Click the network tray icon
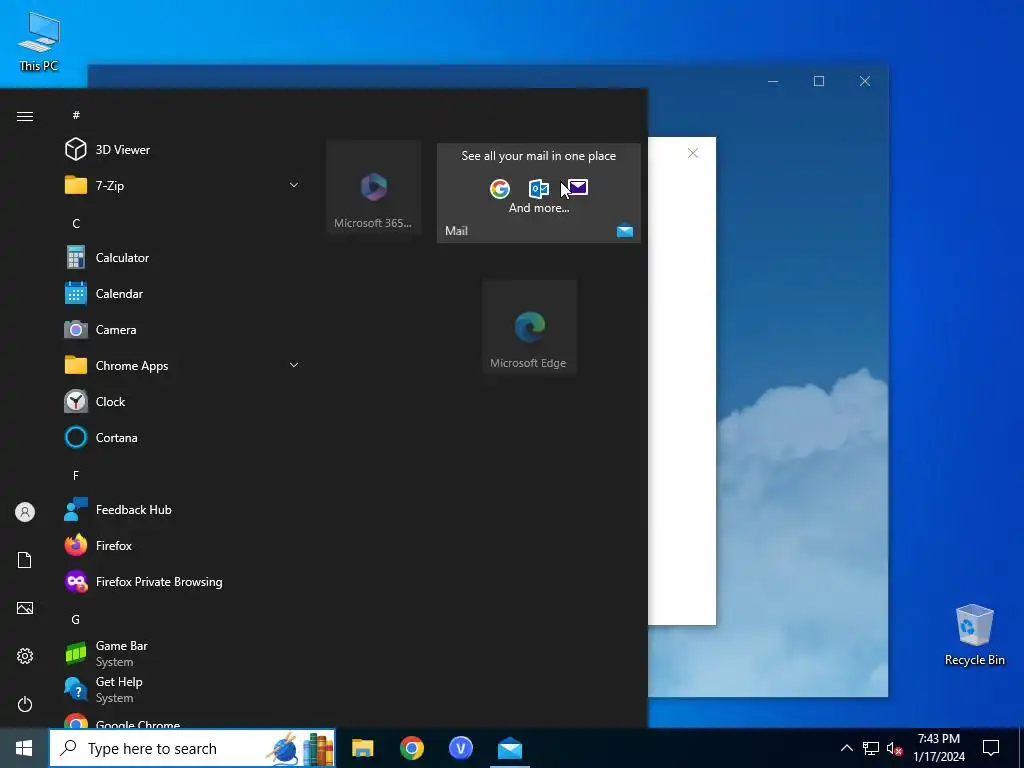This screenshot has height=768, width=1024. pos(871,748)
